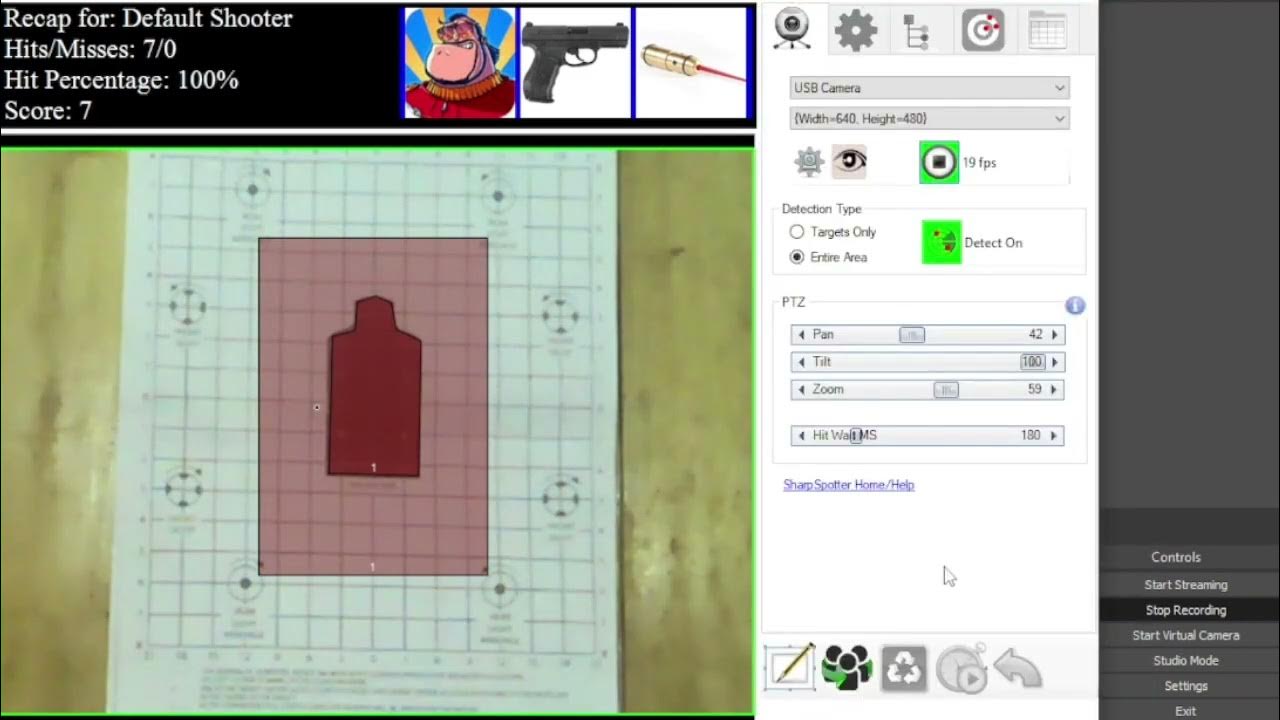Image resolution: width=1280 pixels, height=720 pixels.
Task: Click the green stop camera button
Action: 939,162
